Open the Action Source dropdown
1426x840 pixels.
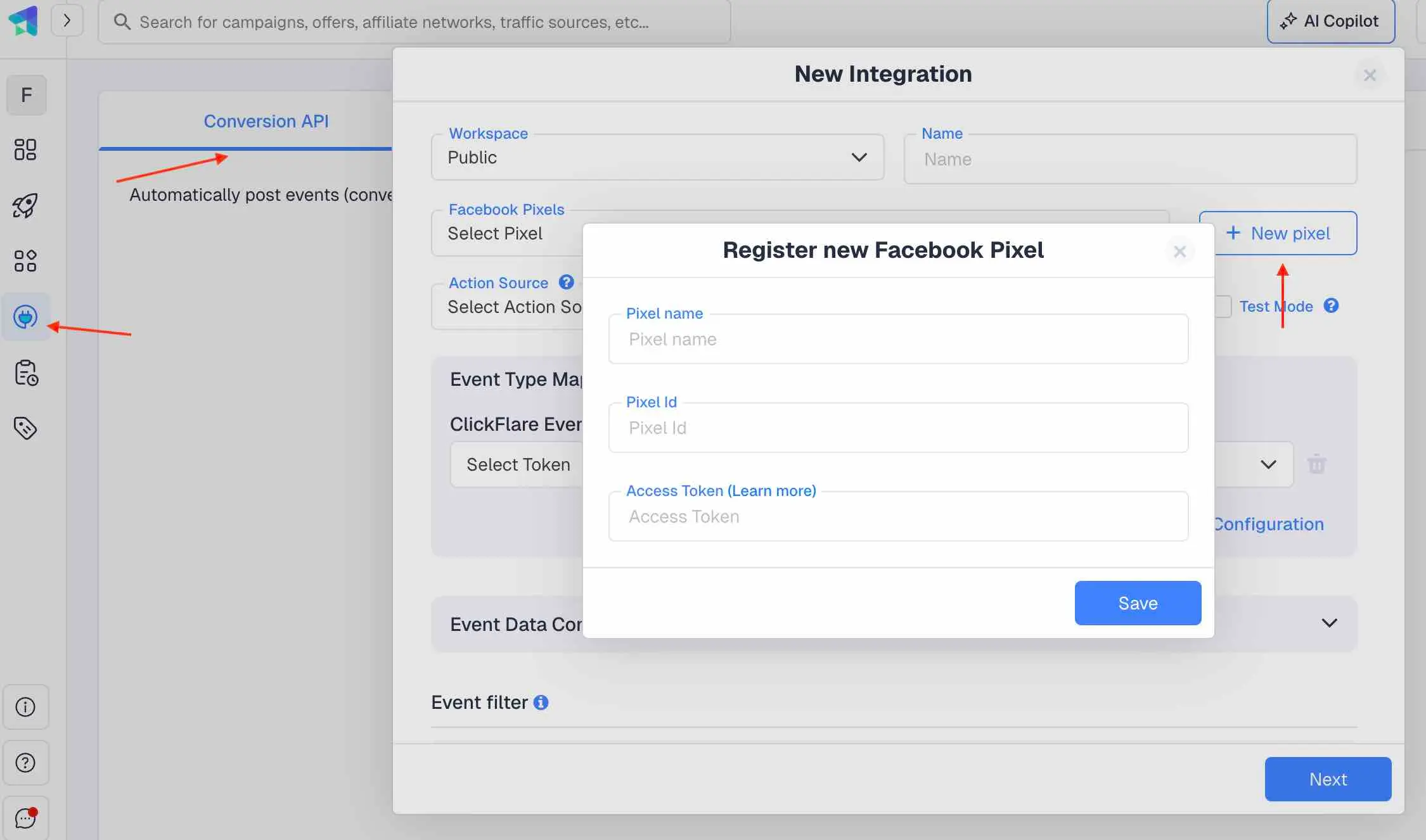(507, 307)
